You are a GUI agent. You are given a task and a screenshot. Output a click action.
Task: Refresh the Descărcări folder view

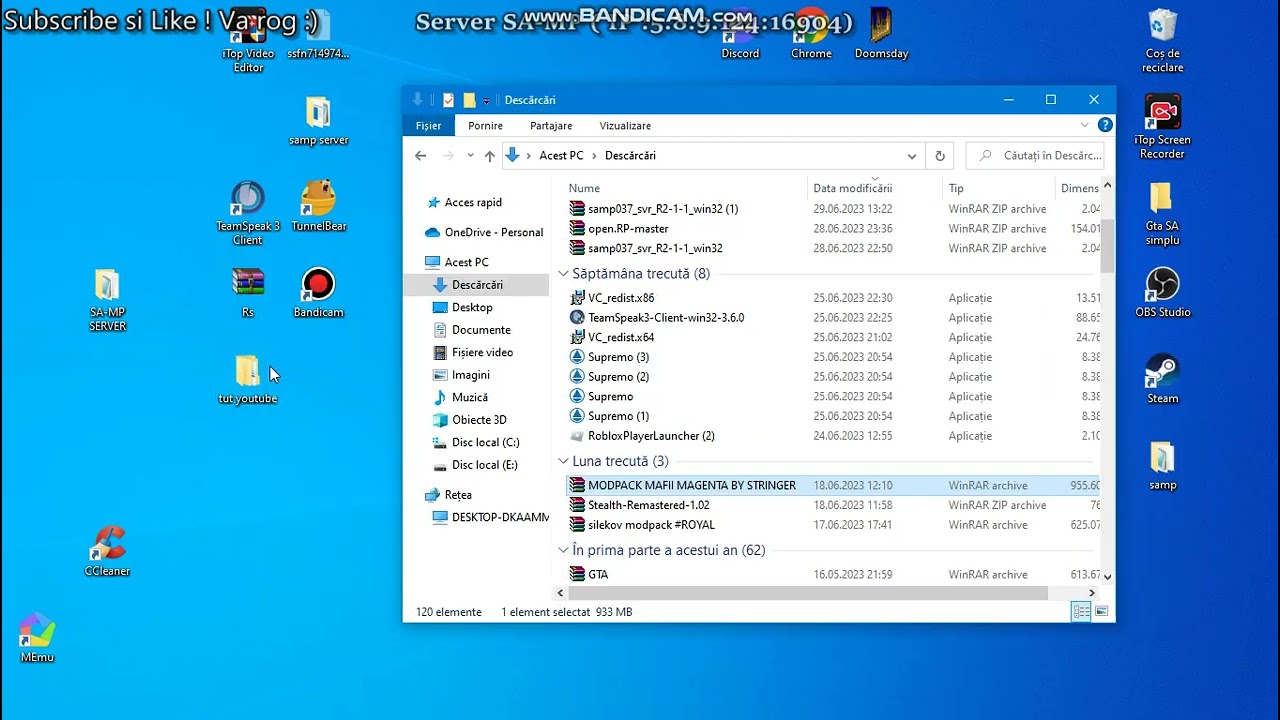[940, 155]
